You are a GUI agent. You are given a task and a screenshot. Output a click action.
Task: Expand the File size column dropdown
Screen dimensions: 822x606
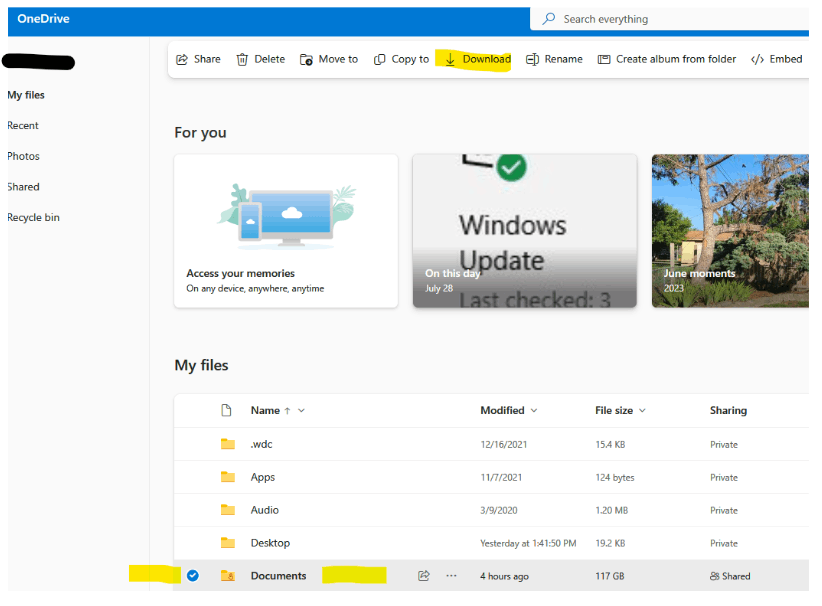642,410
